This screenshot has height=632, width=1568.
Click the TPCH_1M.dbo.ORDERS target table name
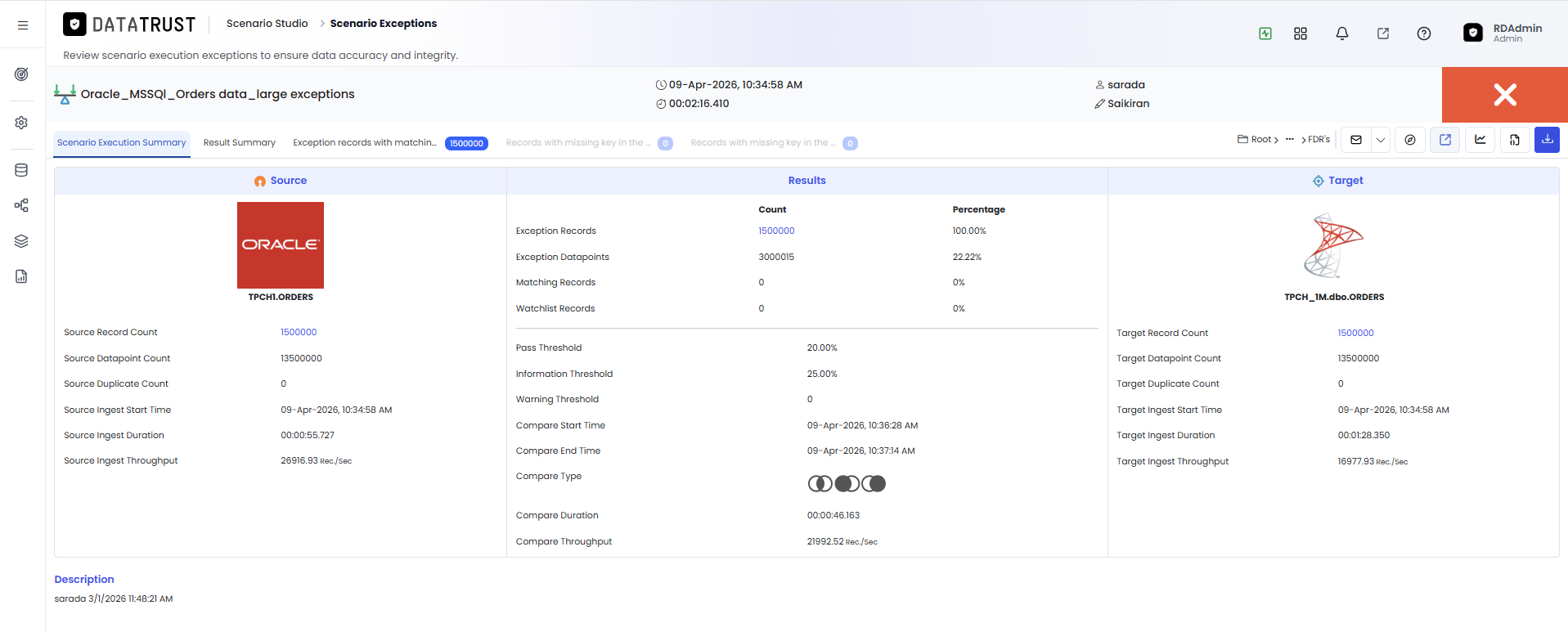pos(1334,298)
